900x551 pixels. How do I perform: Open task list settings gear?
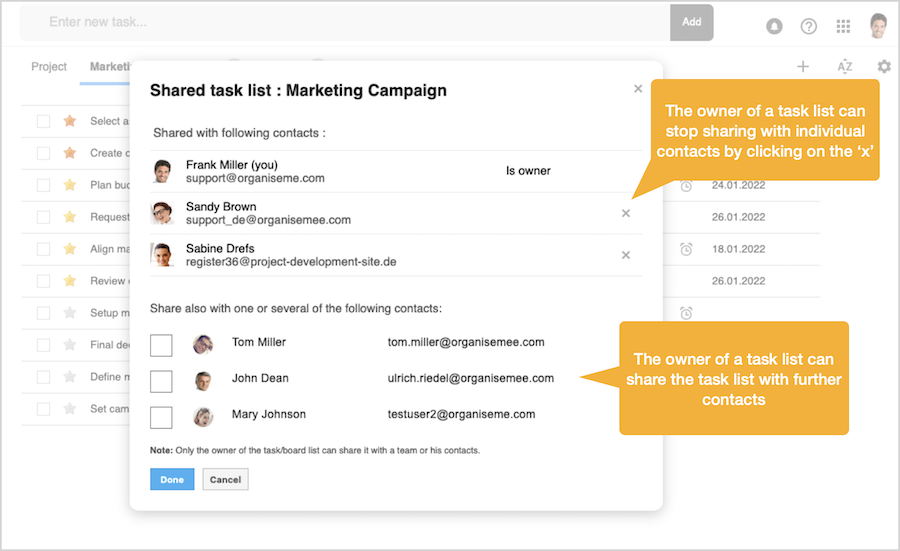click(884, 67)
